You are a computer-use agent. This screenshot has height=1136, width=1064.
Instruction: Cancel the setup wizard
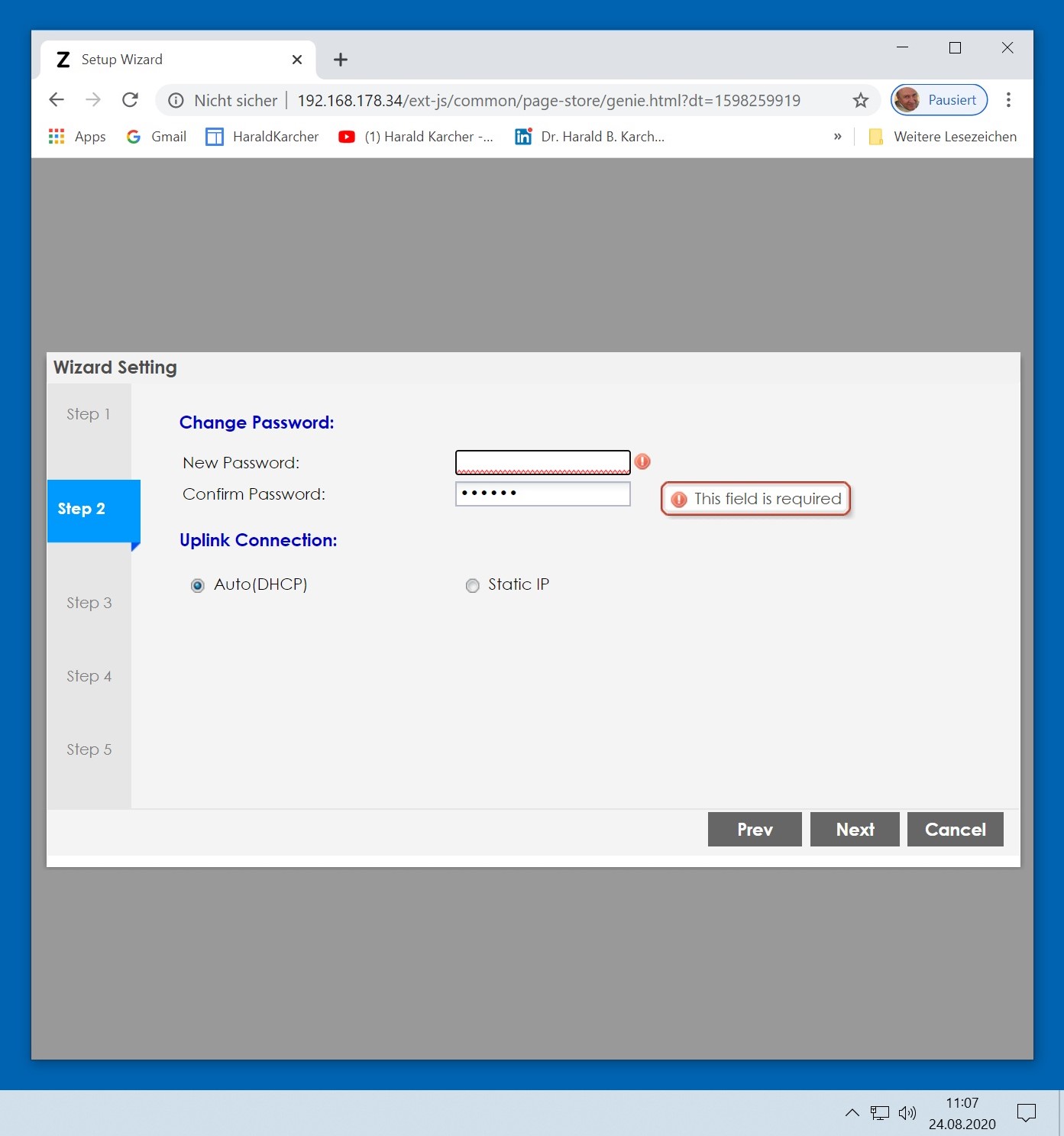tap(956, 830)
